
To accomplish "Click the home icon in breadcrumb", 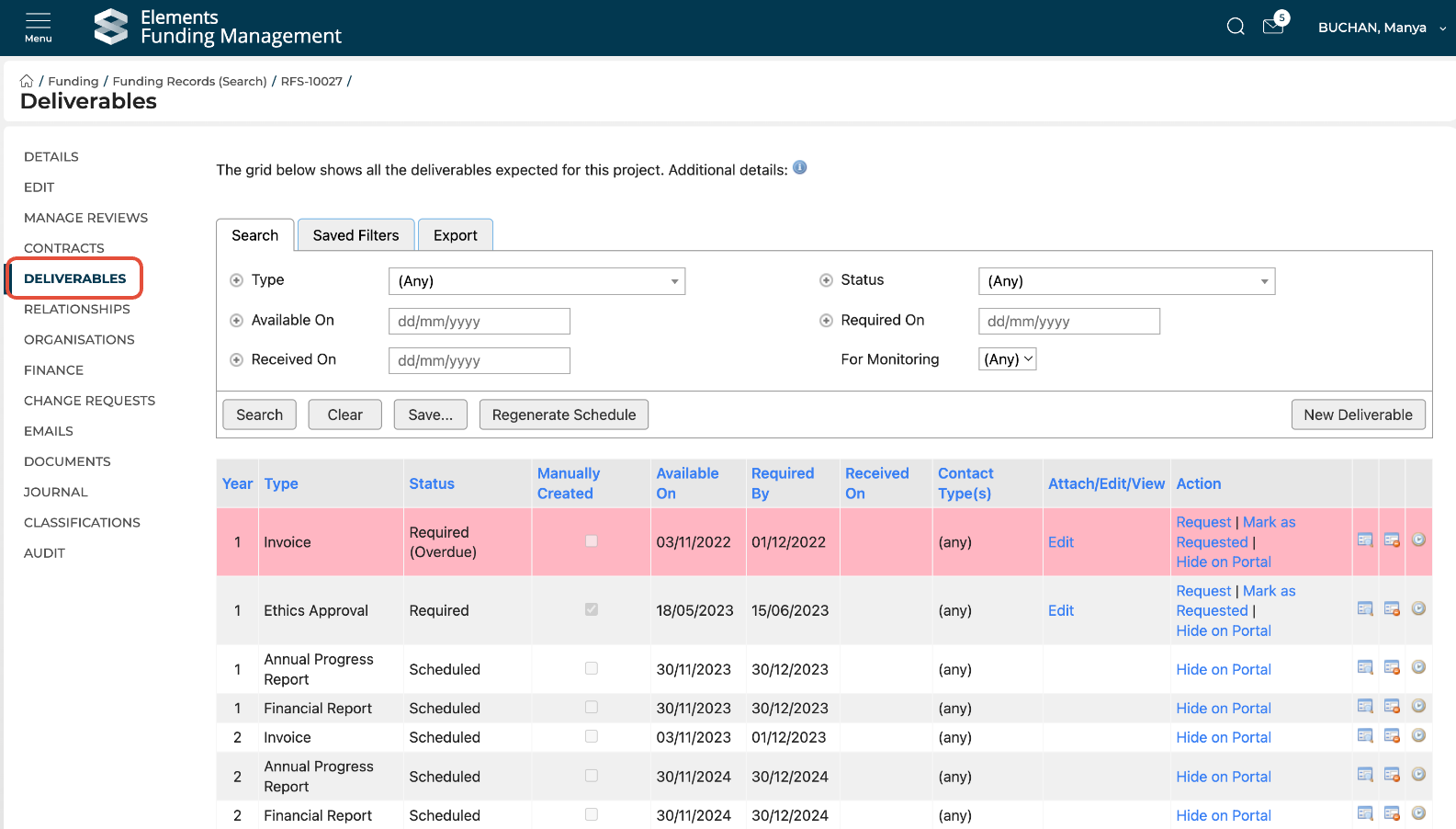I will 27,81.
